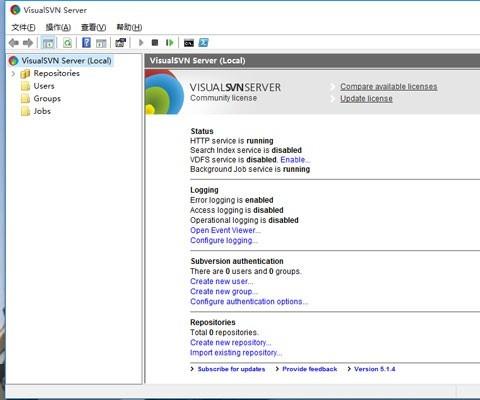This screenshot has width=480, height=400.
Task: Open the black Command Prompt toolbar icon
Action: click(x=189, y=43)
